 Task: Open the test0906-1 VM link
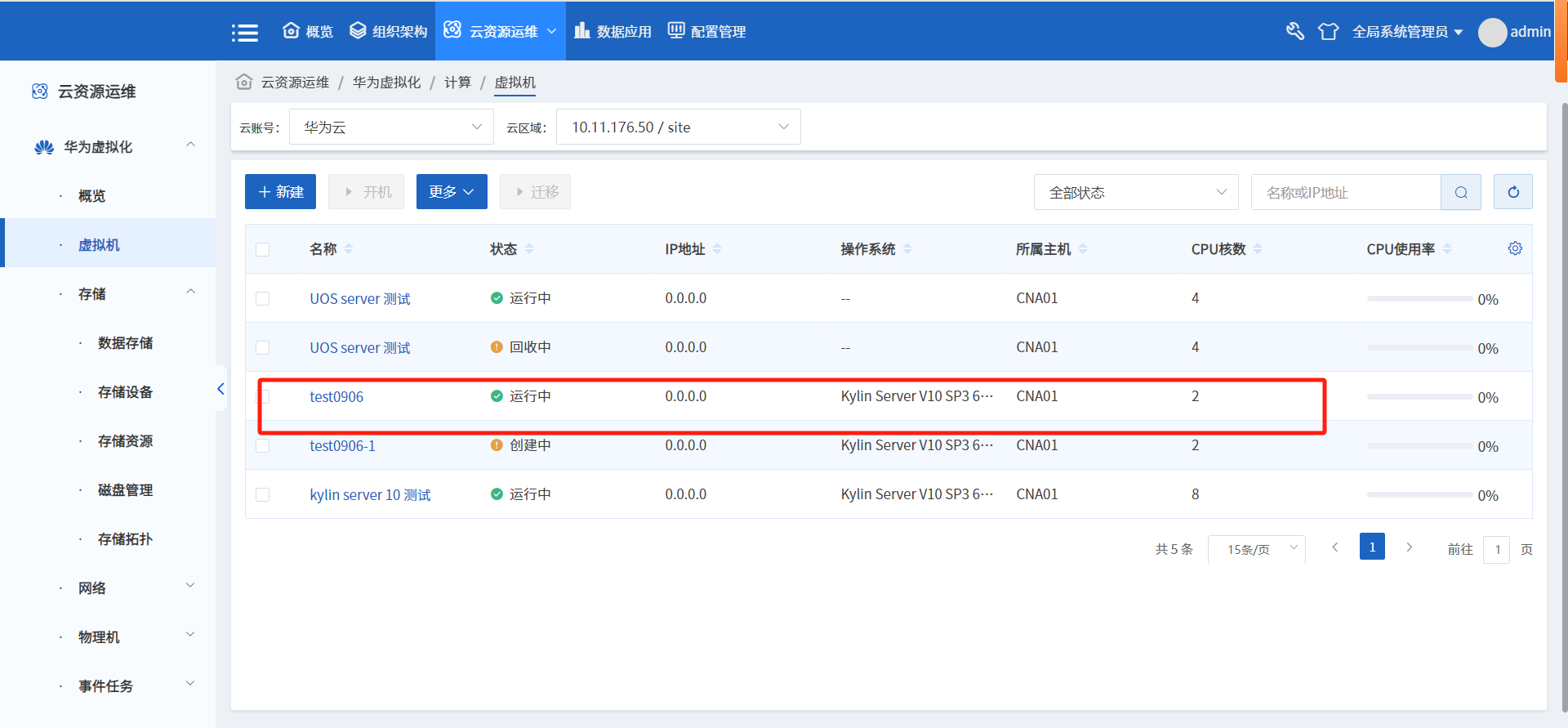pos(342,446)
